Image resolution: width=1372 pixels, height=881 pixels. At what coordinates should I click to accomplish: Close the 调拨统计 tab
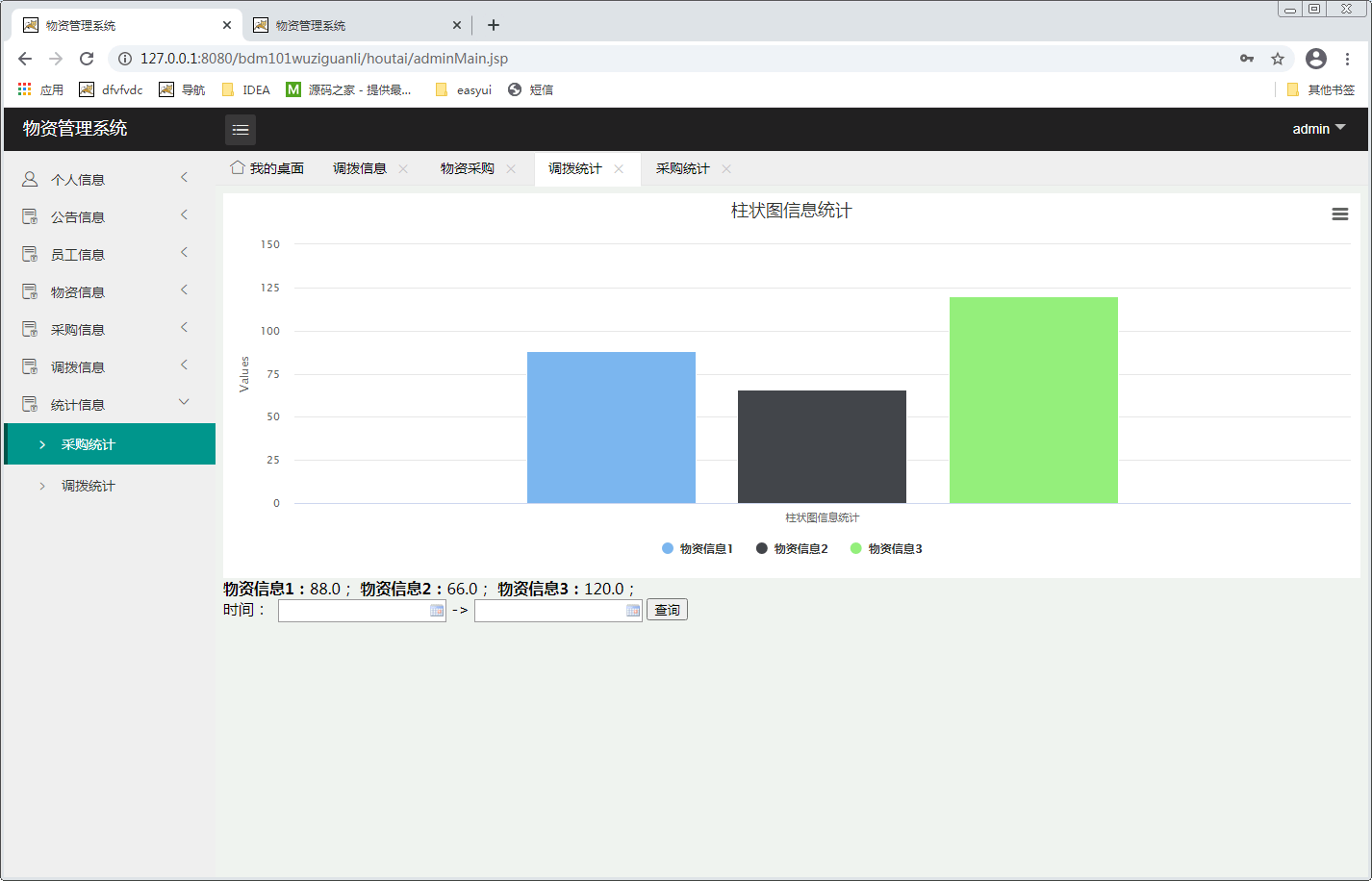coord(619,168)
